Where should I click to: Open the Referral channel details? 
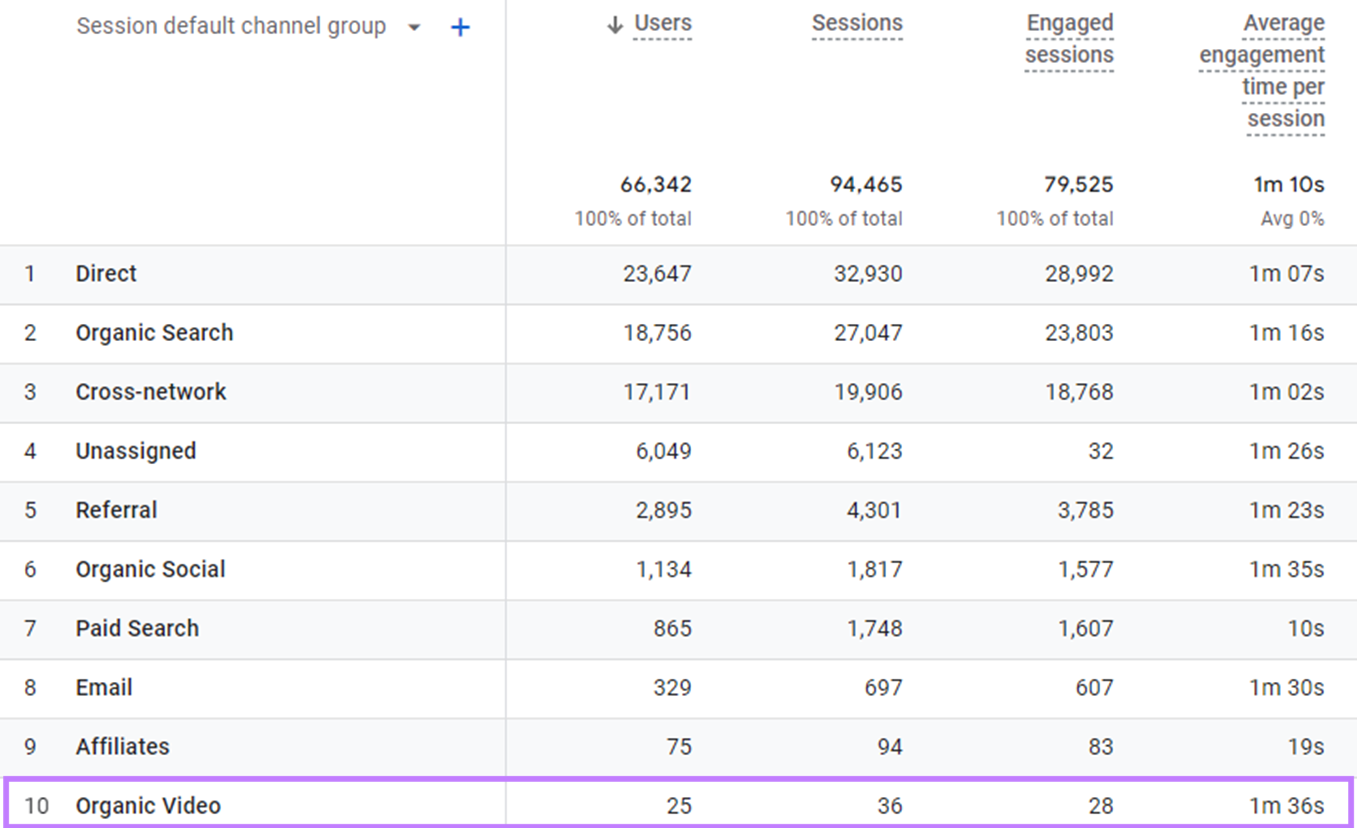coord(117,510)
